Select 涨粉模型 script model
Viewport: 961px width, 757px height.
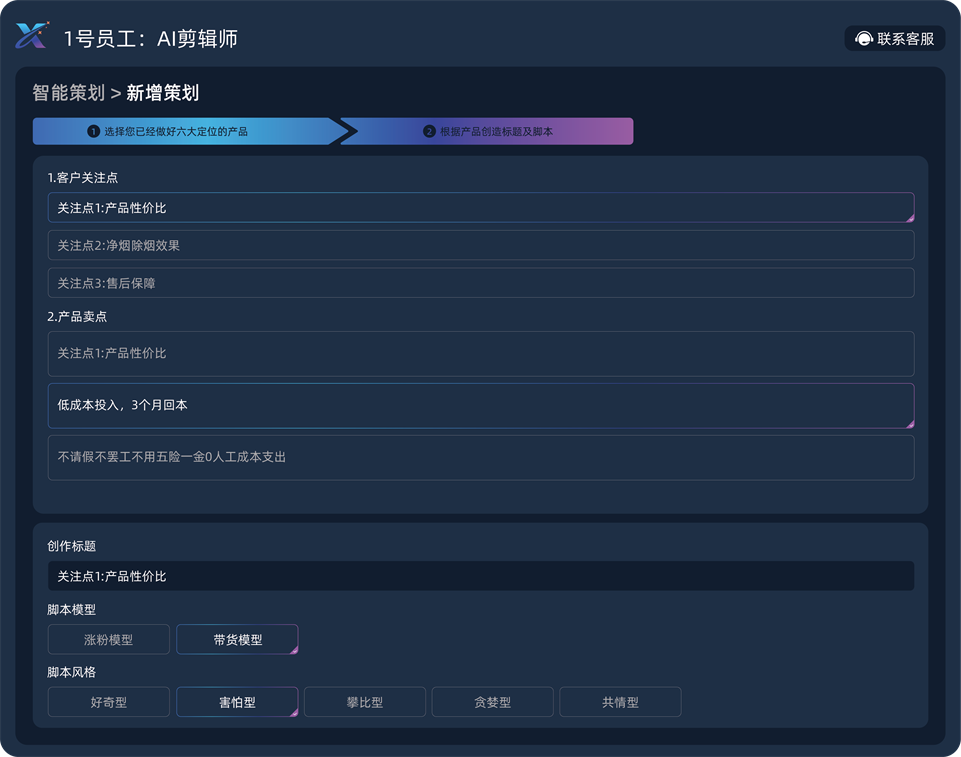coord(108,640)
